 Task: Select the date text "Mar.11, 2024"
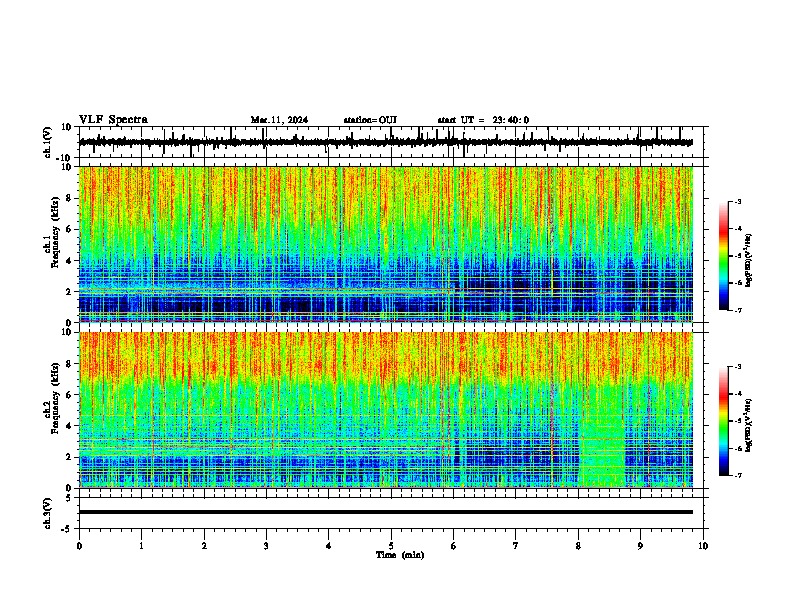279,120
